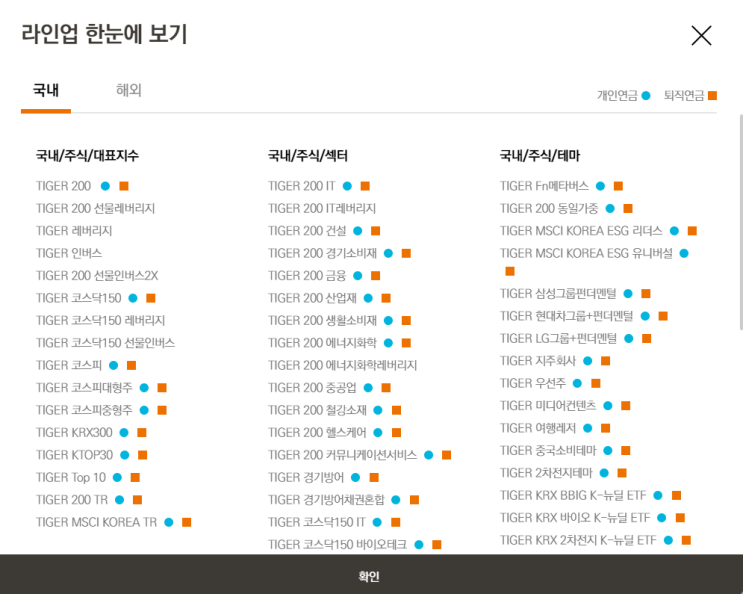
Task: Open the TIGER 200 fund link
Action: point(63,186)
